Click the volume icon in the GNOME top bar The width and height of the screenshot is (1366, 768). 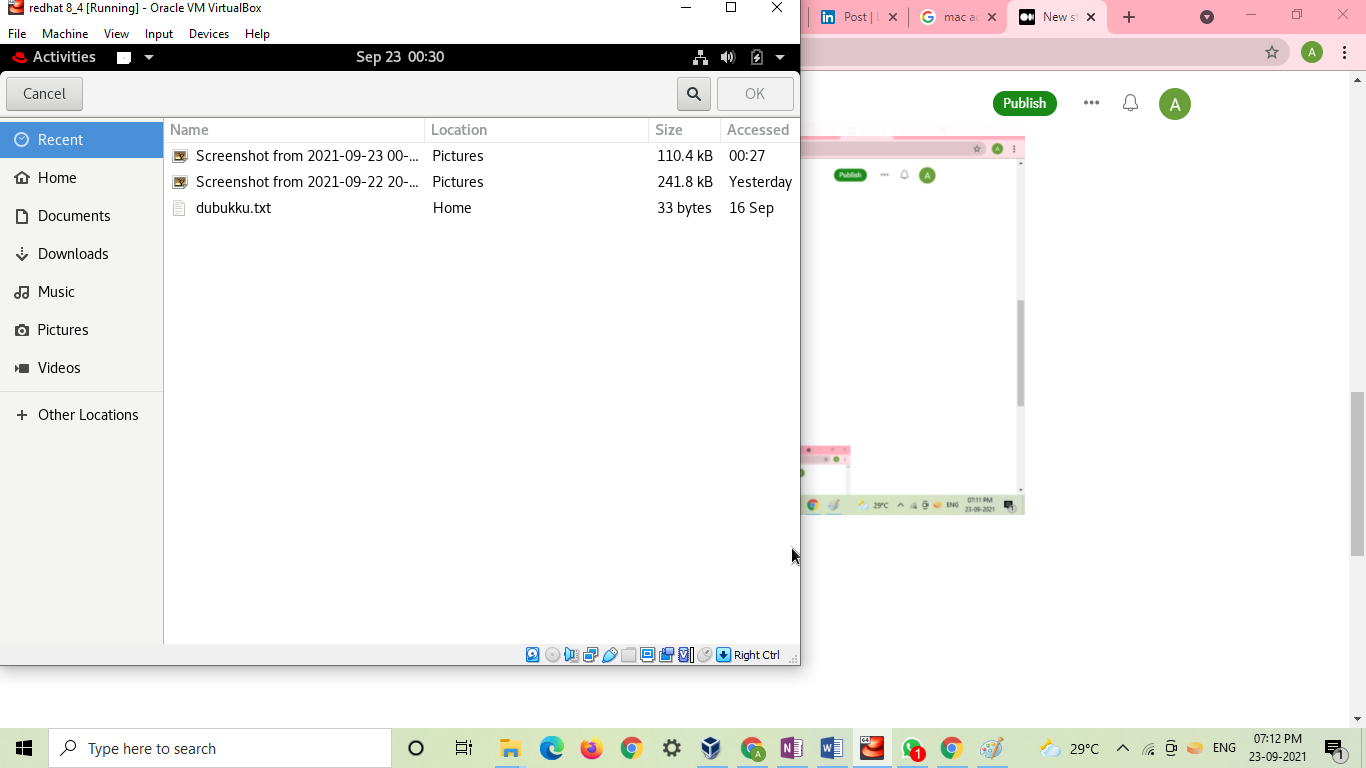click(x=727, y=57)
